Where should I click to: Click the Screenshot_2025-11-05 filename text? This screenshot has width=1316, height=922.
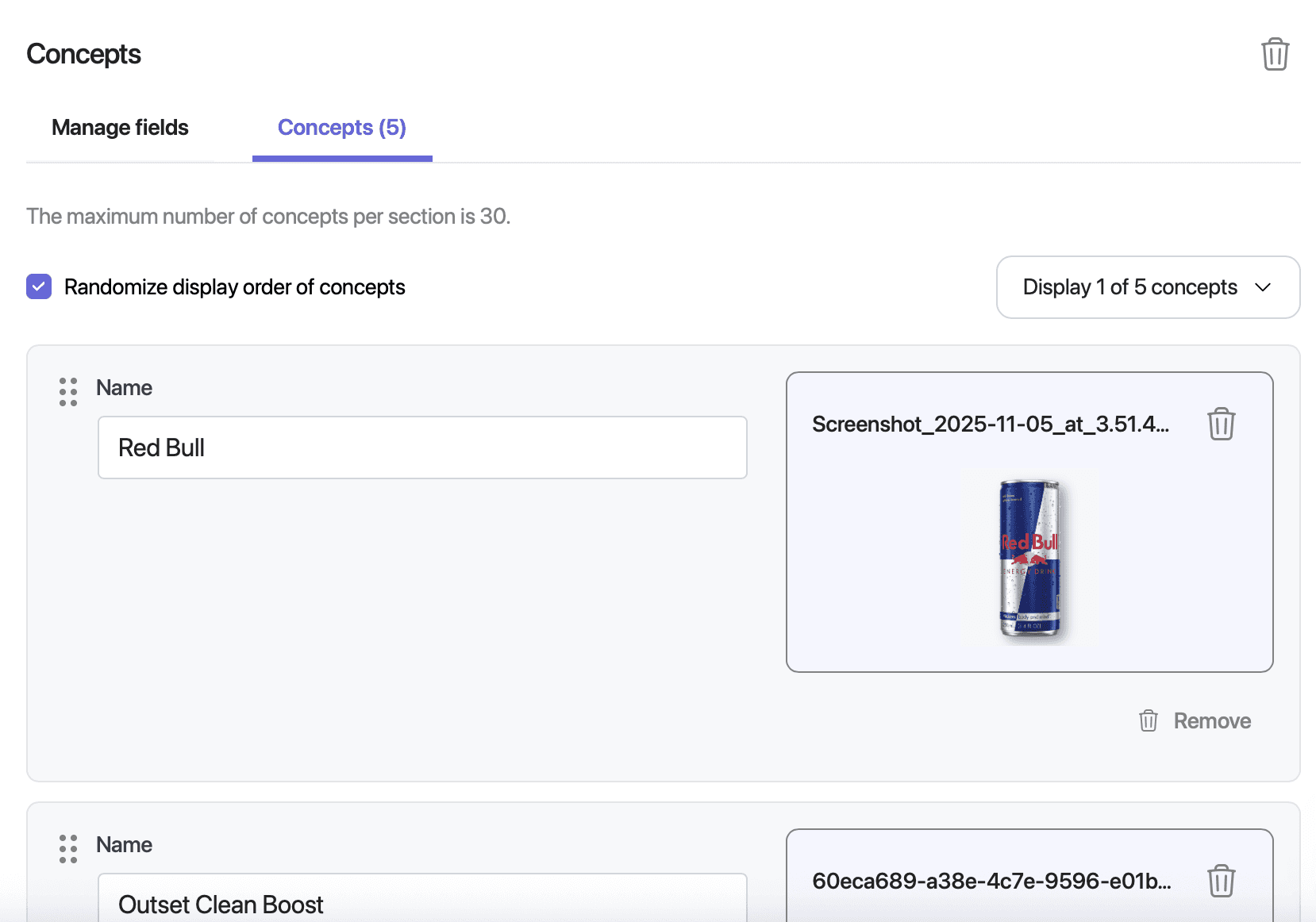point(991,424)
